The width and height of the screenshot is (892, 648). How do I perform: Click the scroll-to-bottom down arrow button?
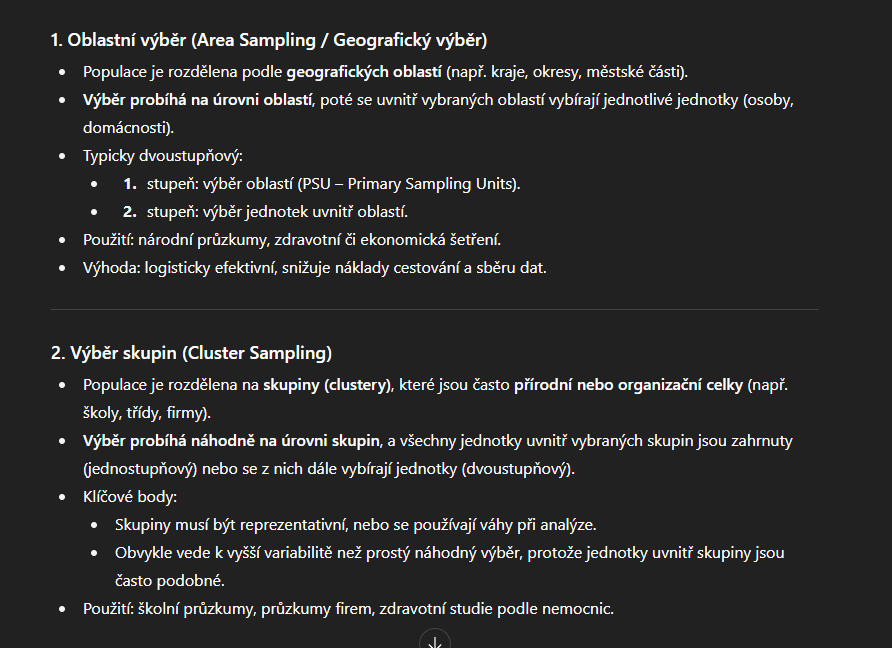pyautogui.click(x=435, y=641)
